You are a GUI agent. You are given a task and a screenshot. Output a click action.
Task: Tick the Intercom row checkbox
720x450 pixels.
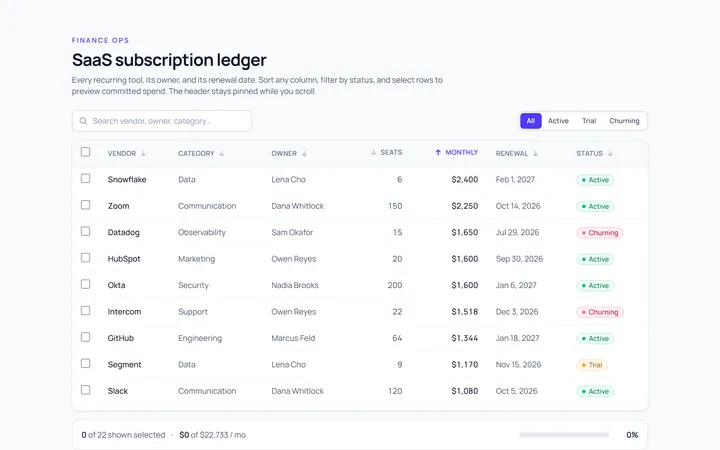click(85, 310)
